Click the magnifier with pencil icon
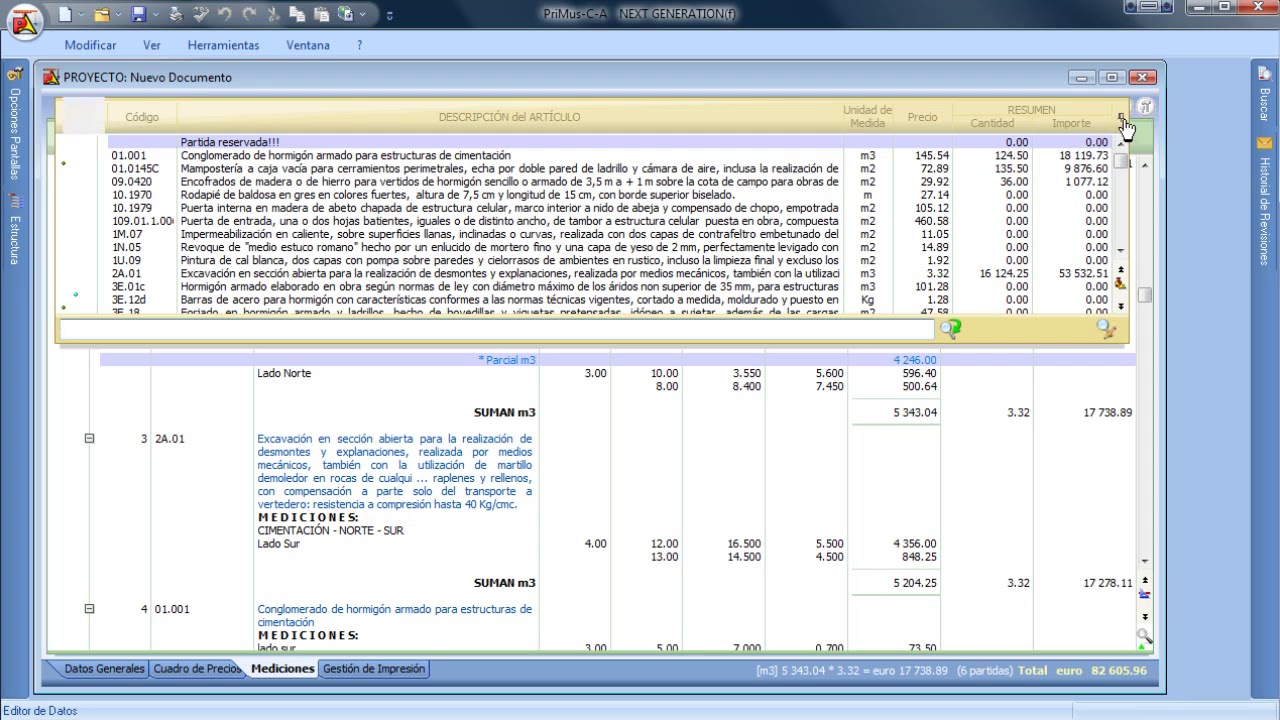Screen dimensions: 1280x720 click(x=1106, y=328)
